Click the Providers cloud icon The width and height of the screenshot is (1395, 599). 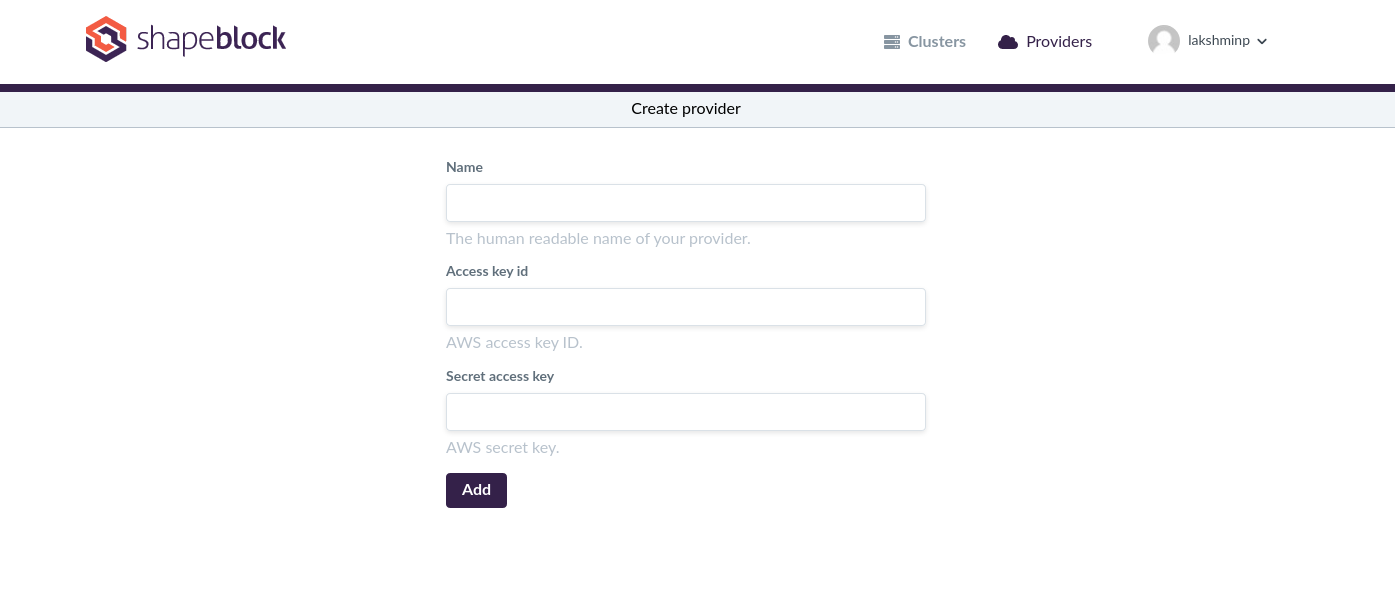1008,42
